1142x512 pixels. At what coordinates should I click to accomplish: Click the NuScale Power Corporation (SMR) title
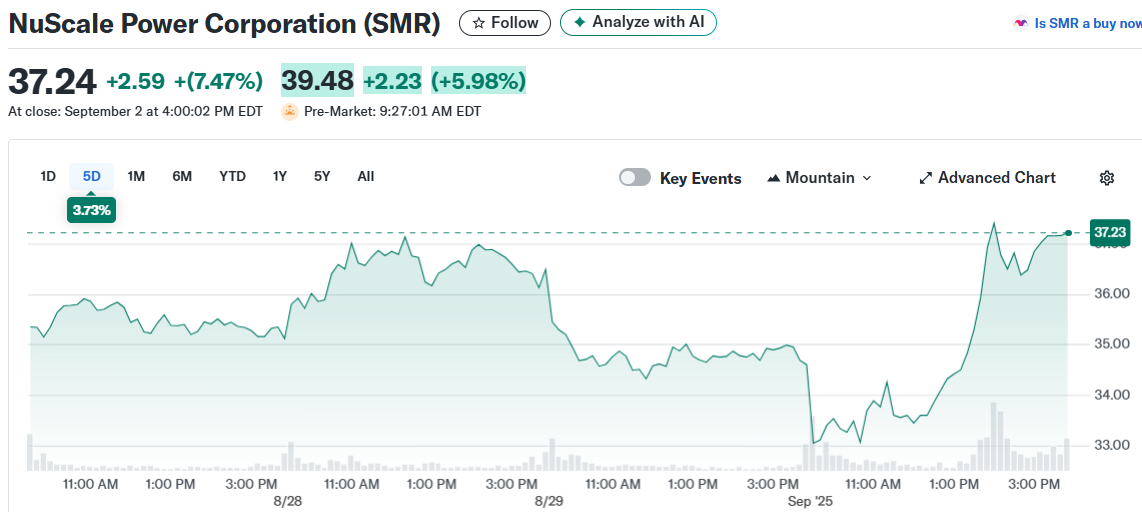click(x=224, y=24)
